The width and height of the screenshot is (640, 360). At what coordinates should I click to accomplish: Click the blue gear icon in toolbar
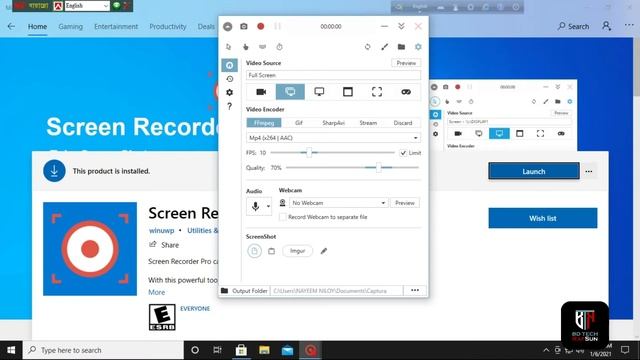click(418, 47)
